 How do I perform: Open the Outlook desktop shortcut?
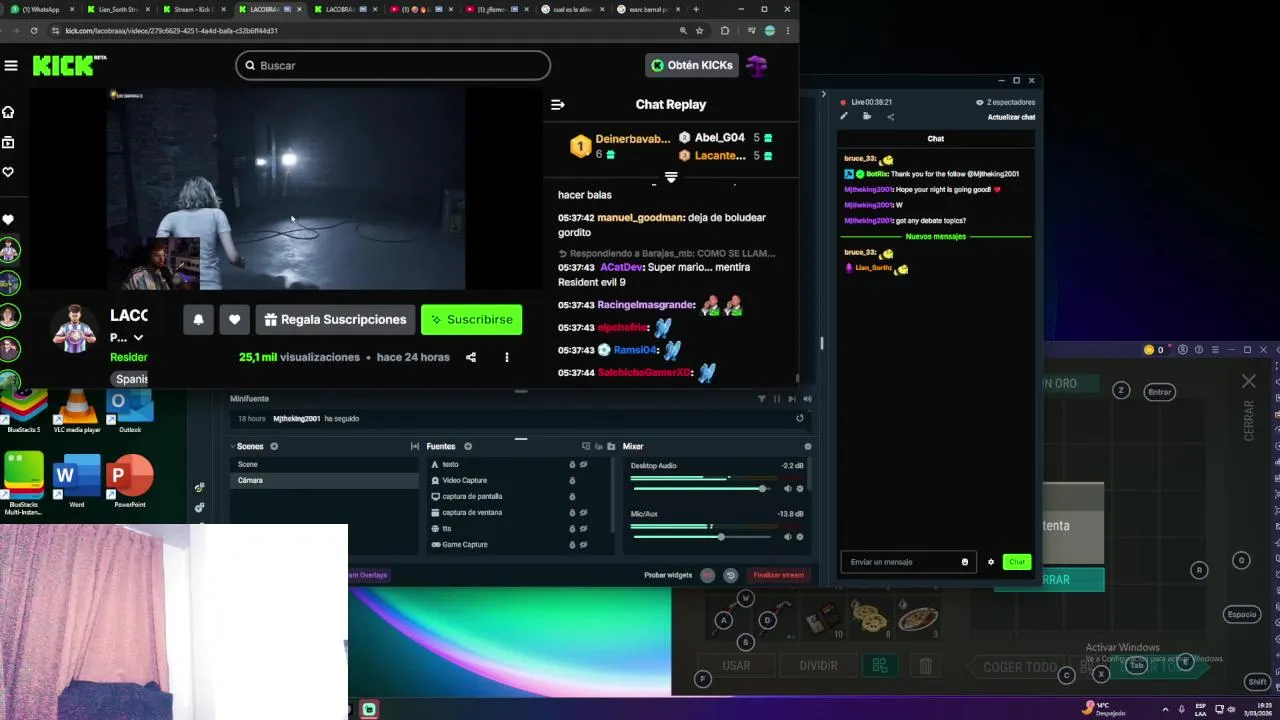(x=130, y=411)
